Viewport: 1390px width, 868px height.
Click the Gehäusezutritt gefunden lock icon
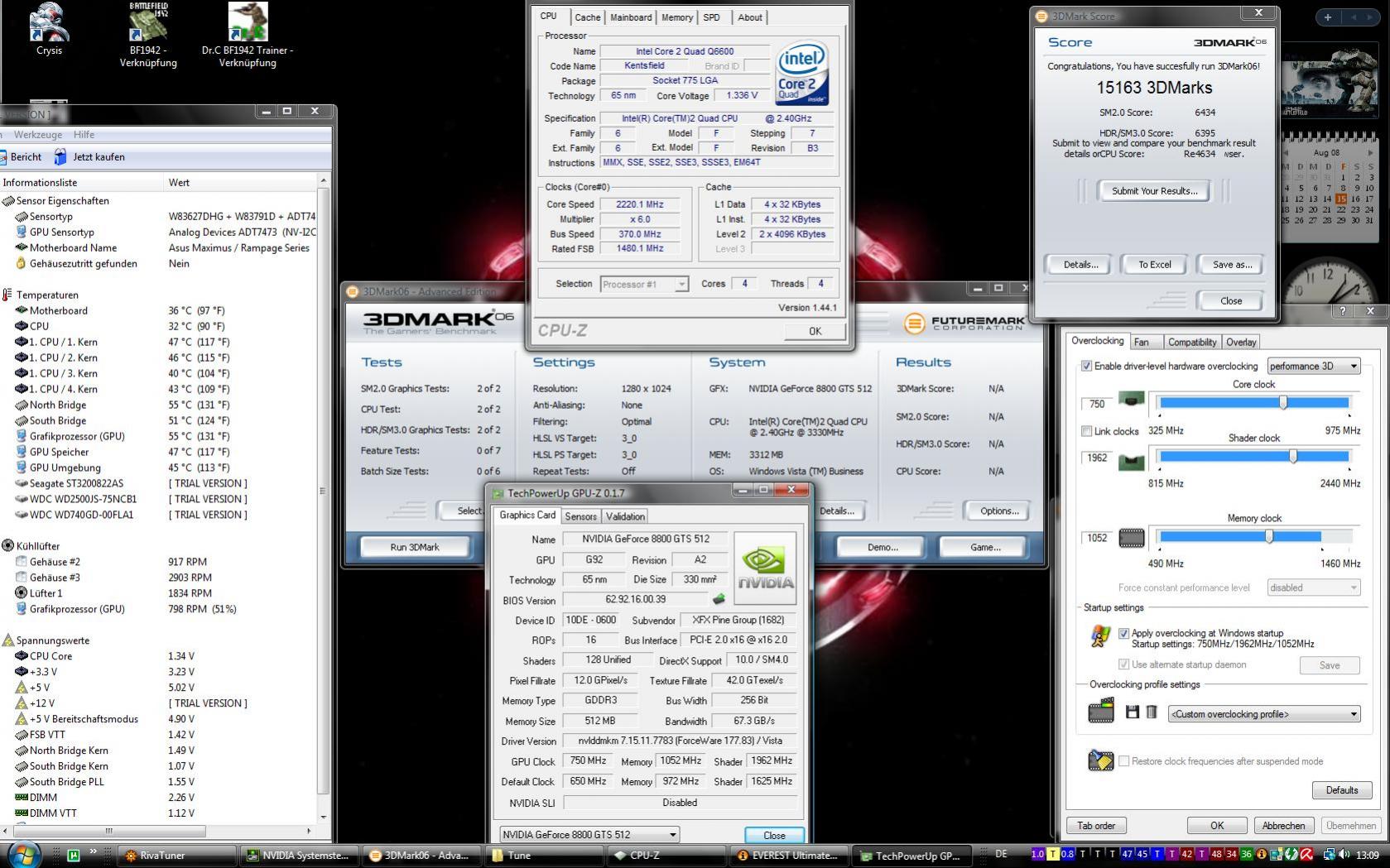click(22, 264)
